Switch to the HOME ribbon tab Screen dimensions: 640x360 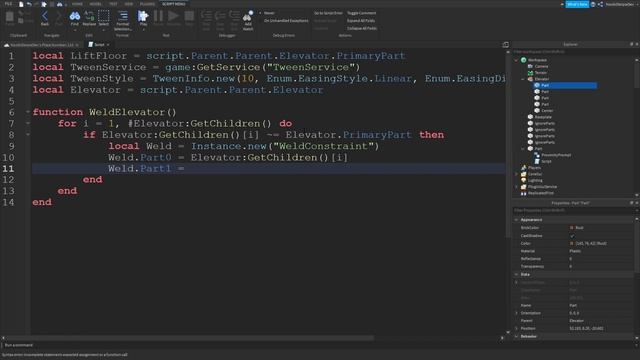tap(77, 4)
